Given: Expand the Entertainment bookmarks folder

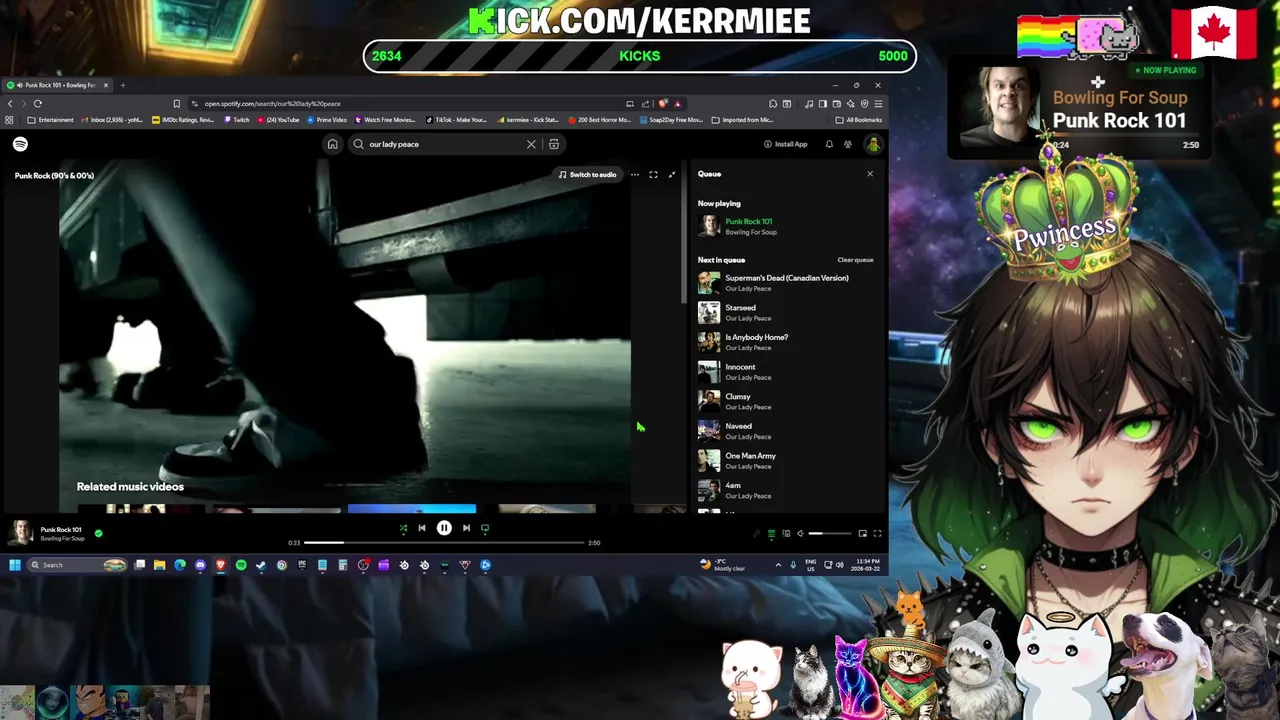Looking at the screenshot, I should 50,120.
